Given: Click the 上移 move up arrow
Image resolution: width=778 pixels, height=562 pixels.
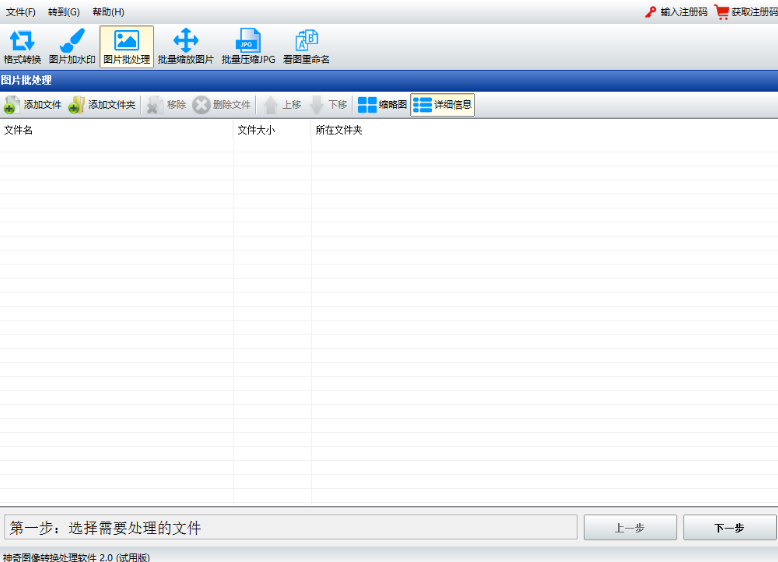Looking at the screenshot, I should tap(282, 105).
